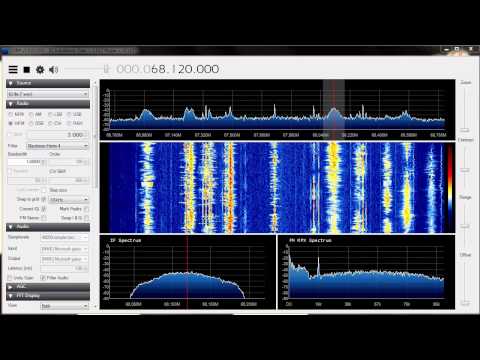The height and width of the screenshot is (360, 480).
Task: Adjust the Range slider
Action: (x=465, y=225)
